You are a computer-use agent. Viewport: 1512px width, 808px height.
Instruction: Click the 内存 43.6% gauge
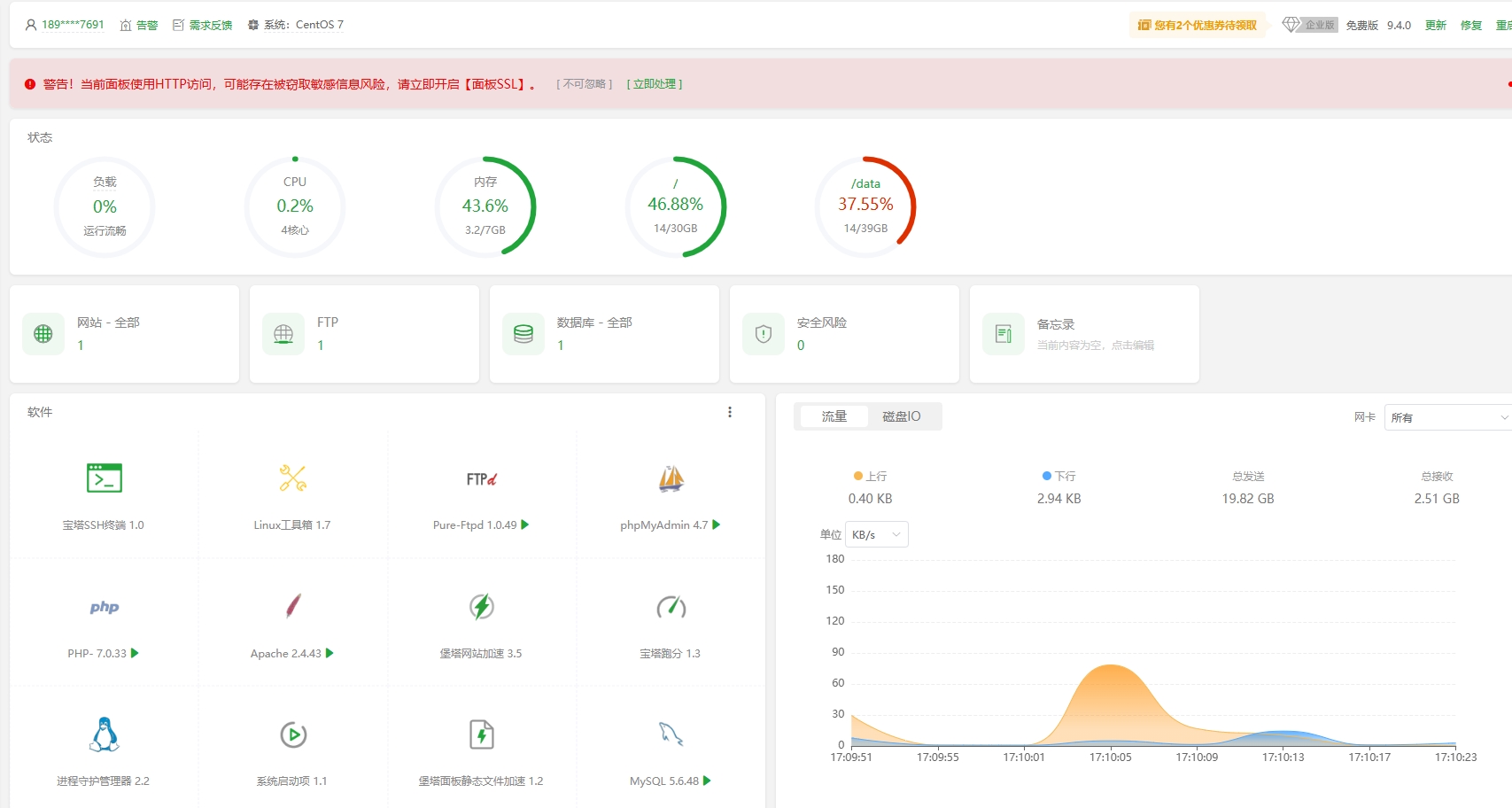click(x=485, y=207)
